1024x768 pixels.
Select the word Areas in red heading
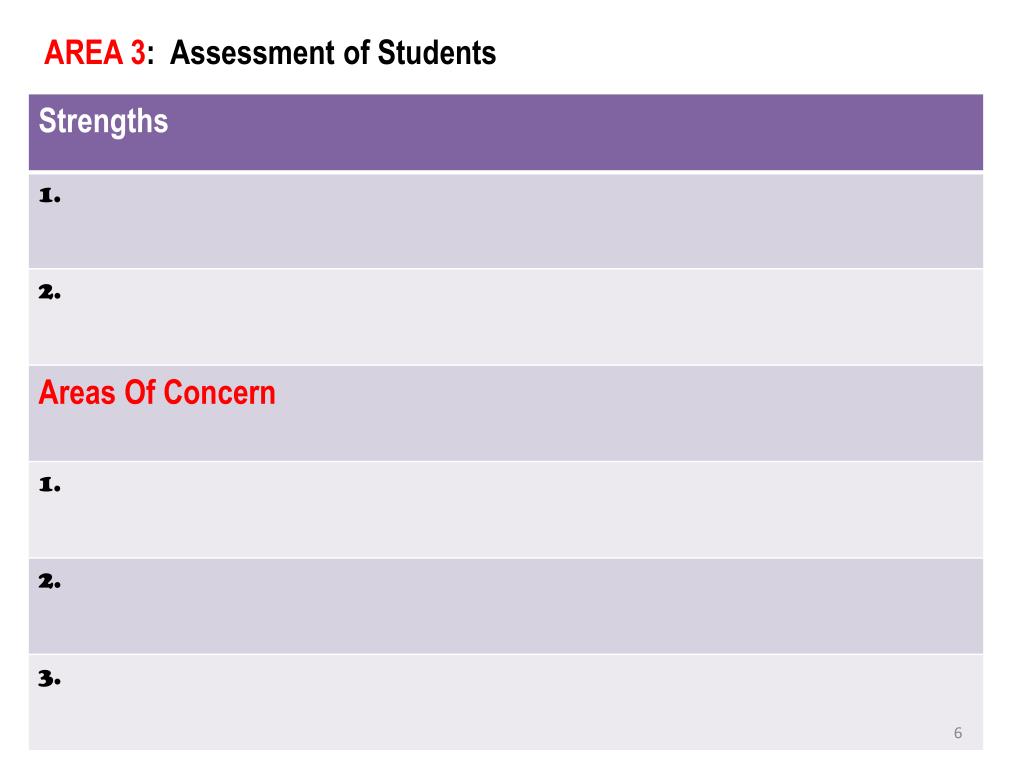point(77,393)
